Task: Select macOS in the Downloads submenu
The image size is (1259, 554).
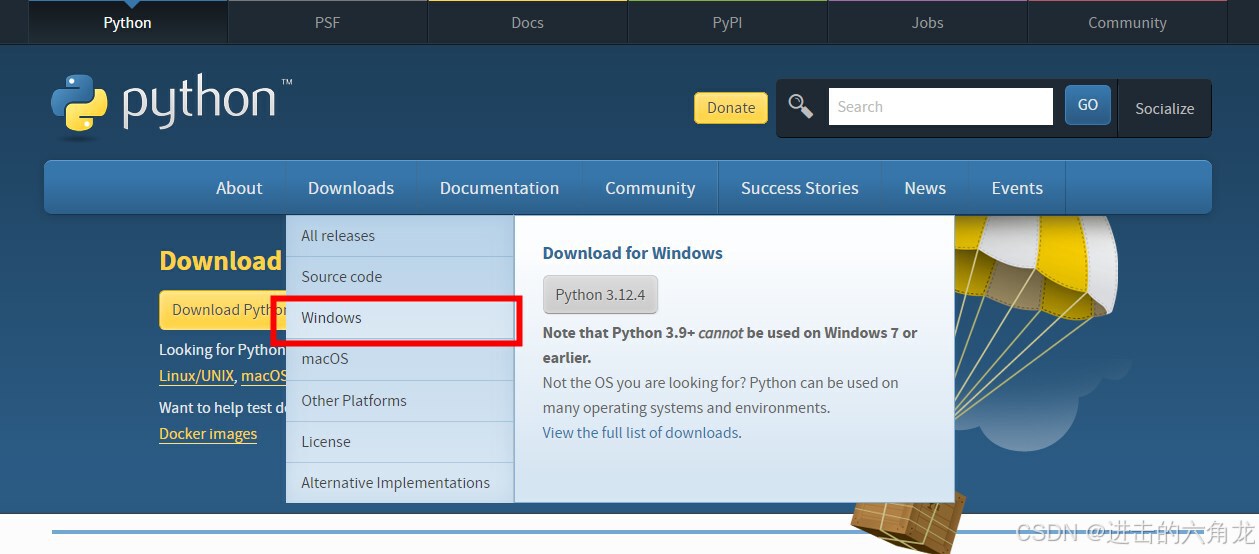Action: [x=400, y=359]
